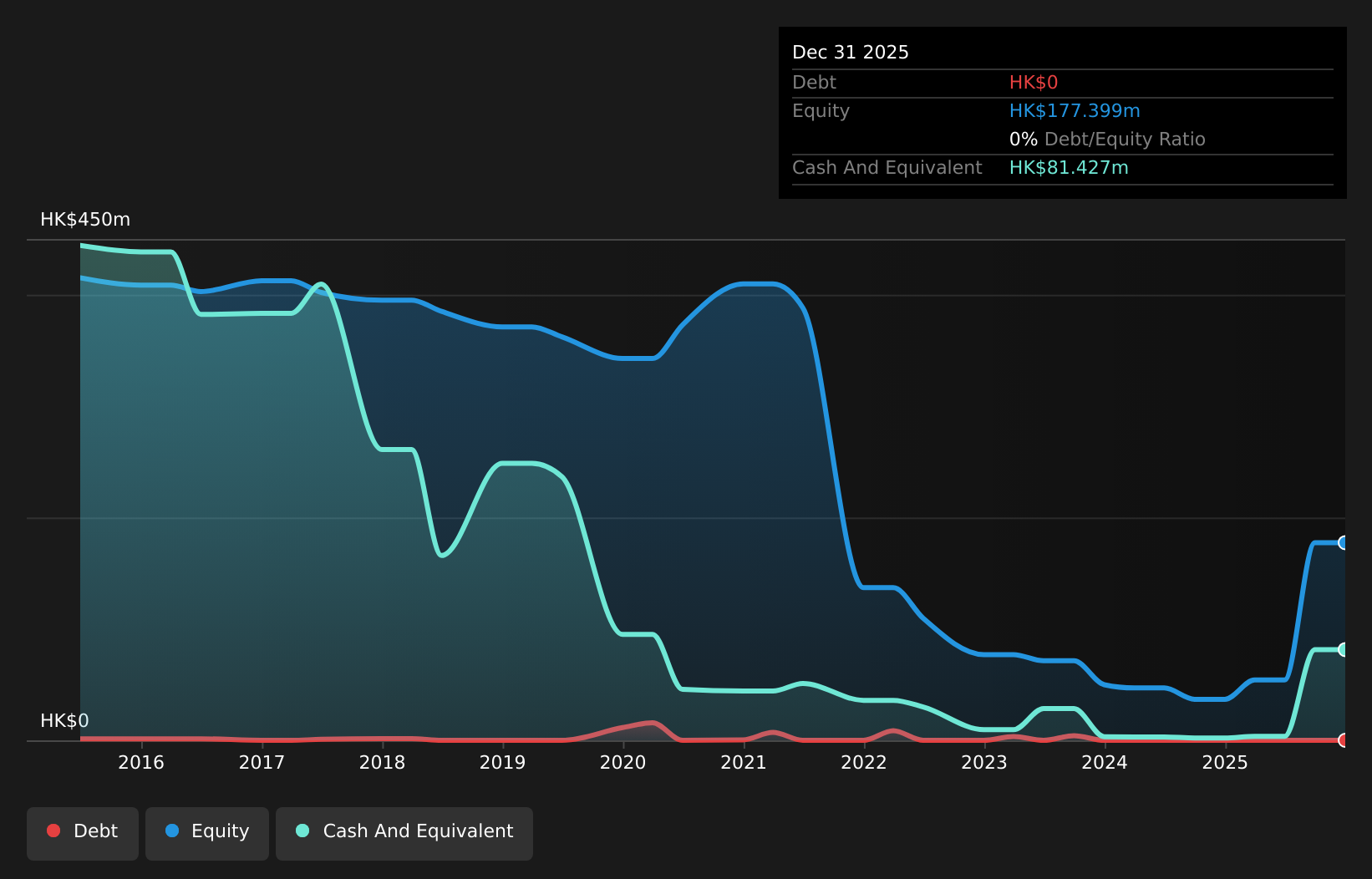Toggle Cash And Equivalent legend button
Image resolution: width=1372 pixels, height=879 pixels.
click(404, 833)
